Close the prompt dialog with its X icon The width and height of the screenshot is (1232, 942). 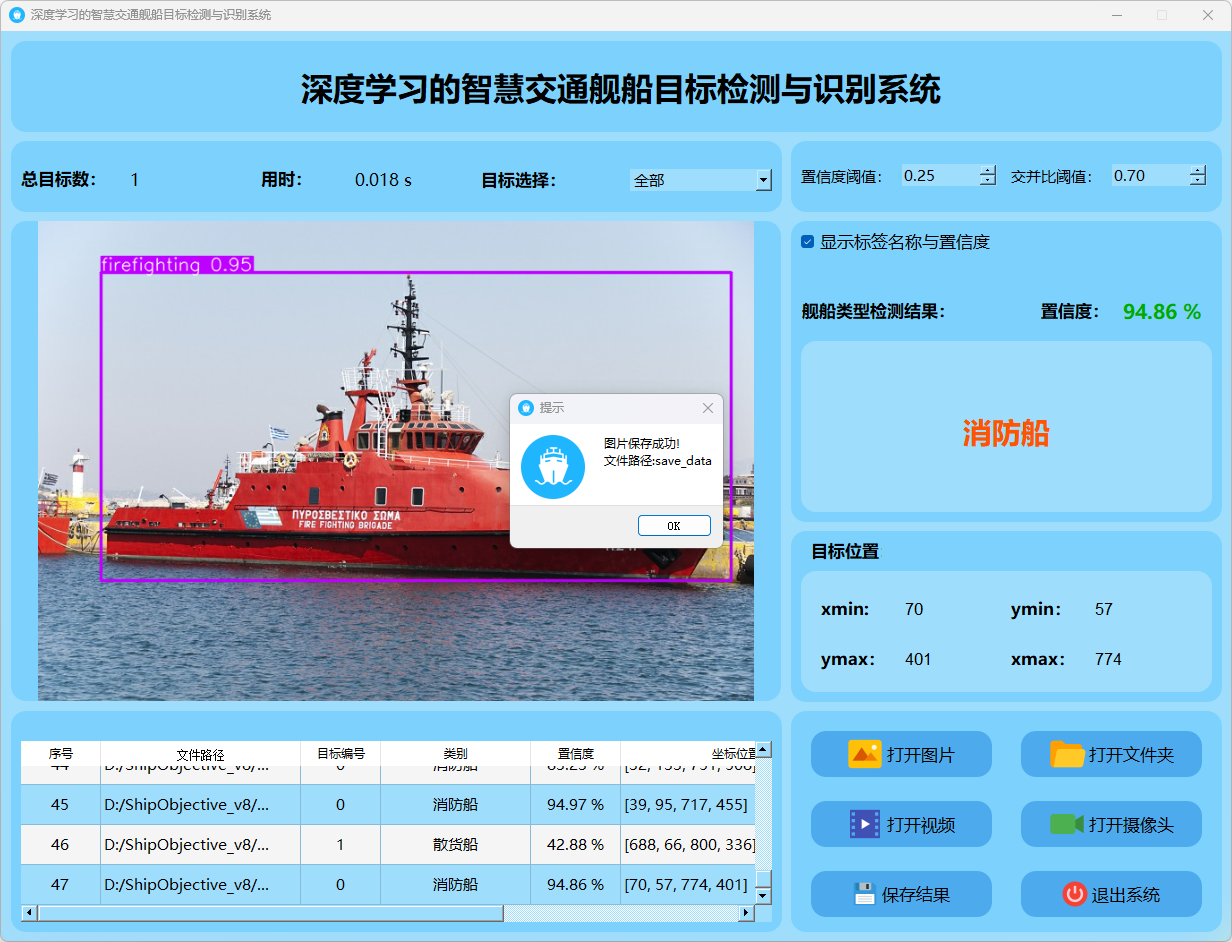[x=708, y=408]
